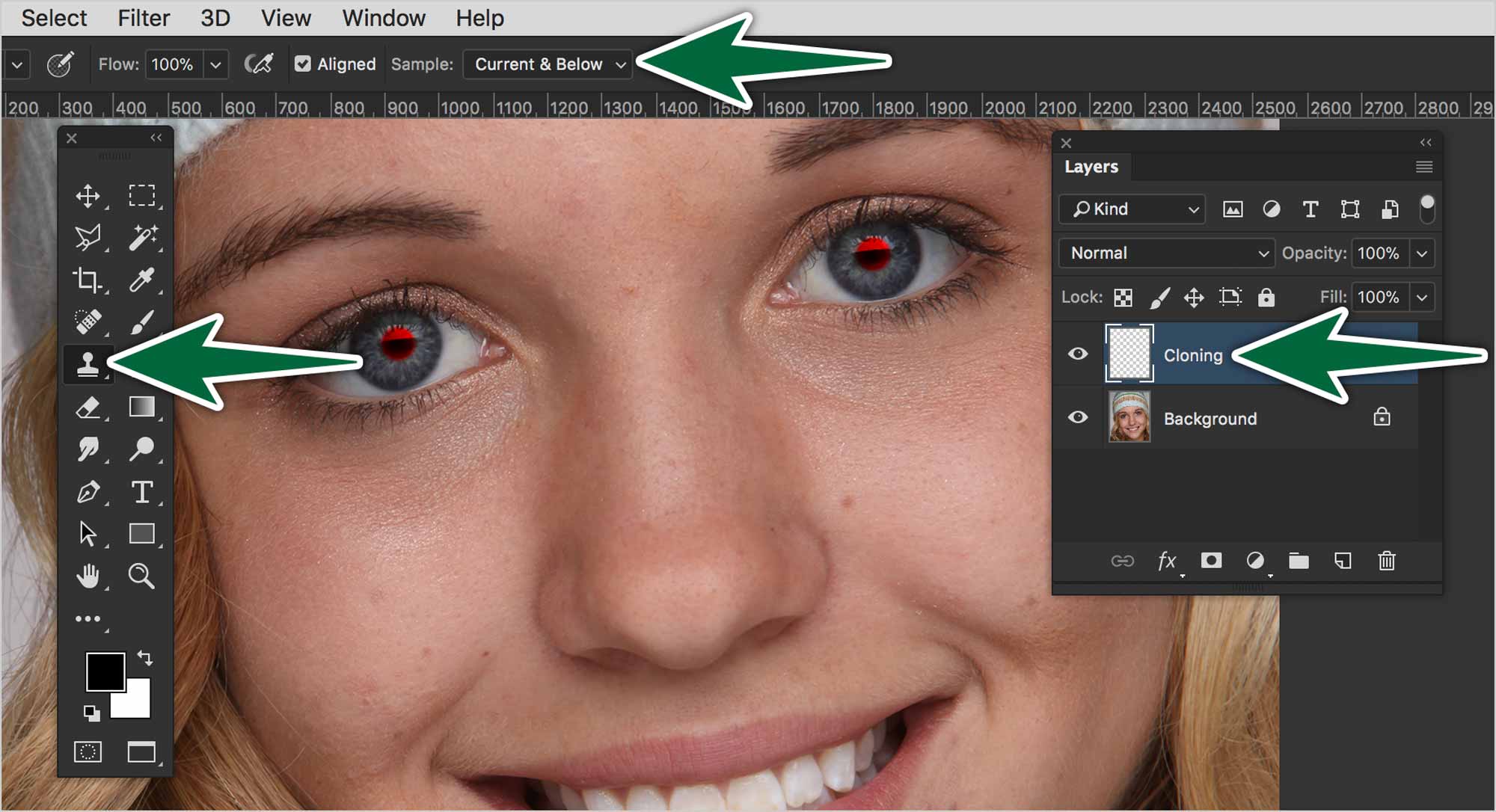This screenshot has height=812, width=1496.
Task: Open the Filter menu
Action: pyautogui.click(x=144, y=14)
